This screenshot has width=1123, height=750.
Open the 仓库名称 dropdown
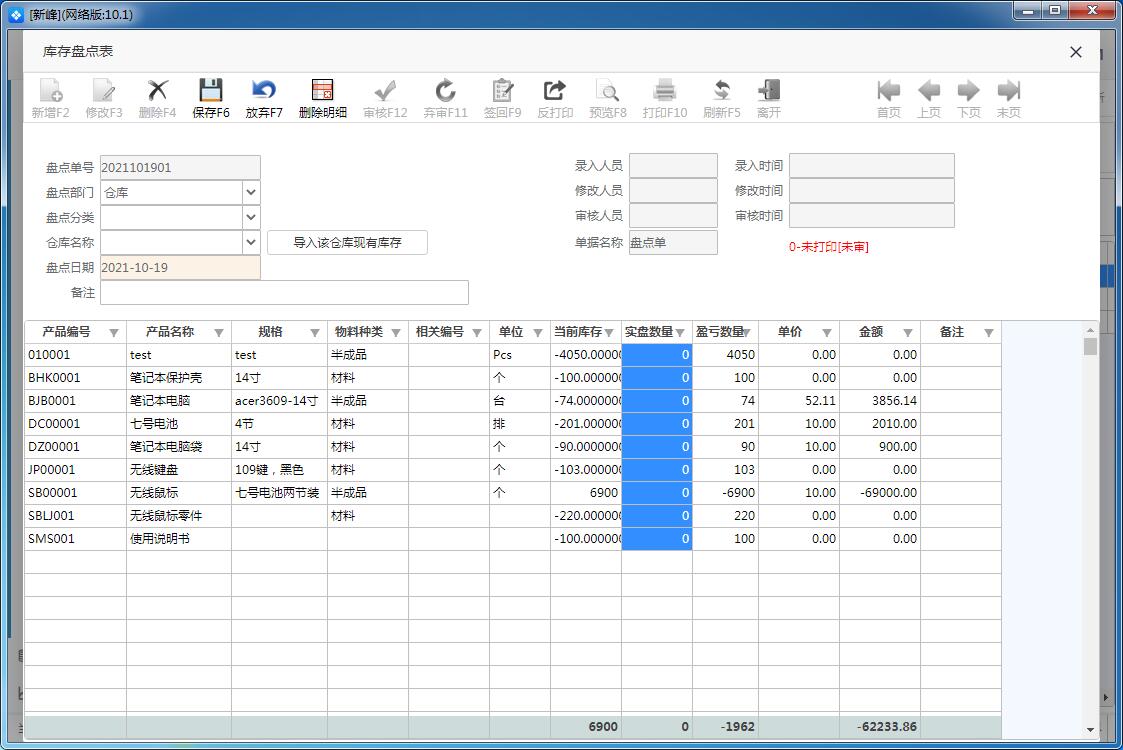coord(251,242)
